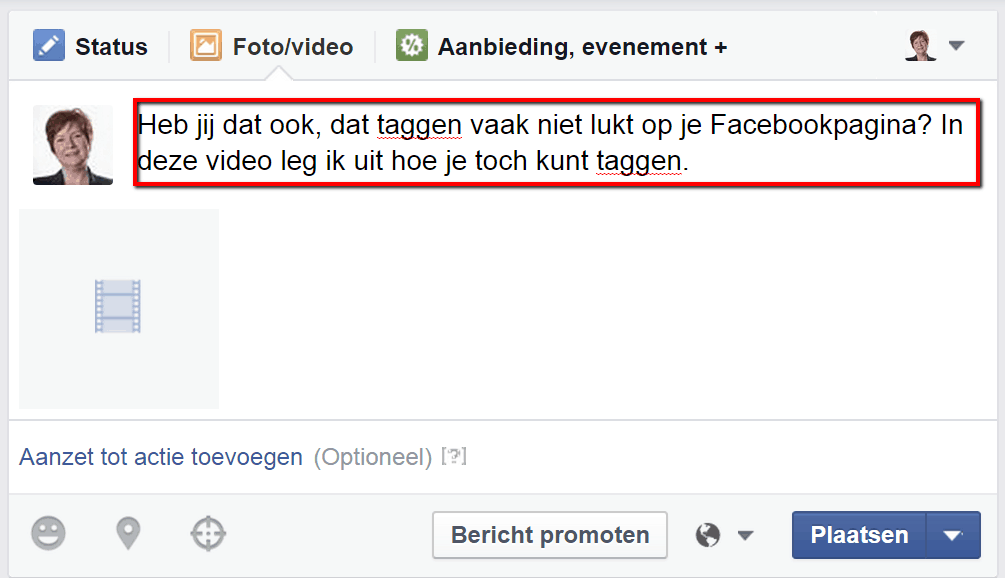Screen dimensions: 1005x578
Task: Click the orange Foto/video picture icon
Action: pos(206,45)
